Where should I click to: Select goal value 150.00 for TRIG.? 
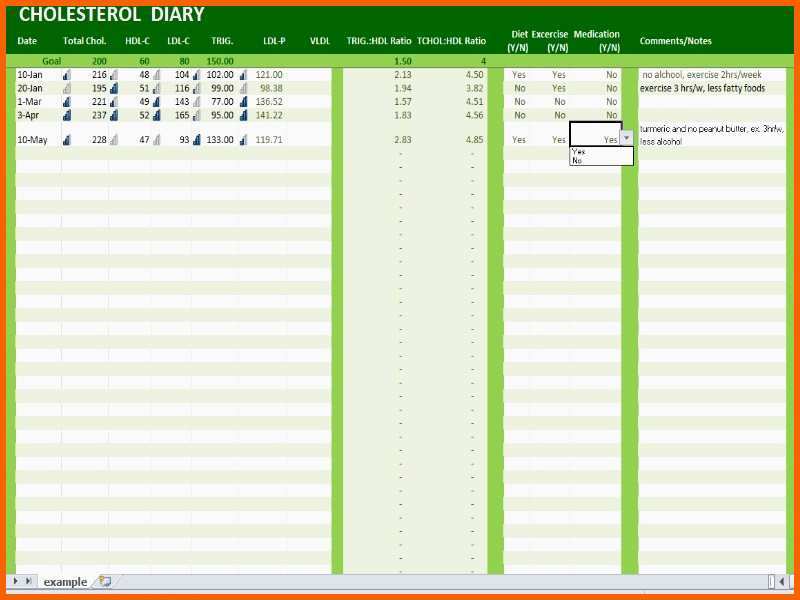coord(220,61)
